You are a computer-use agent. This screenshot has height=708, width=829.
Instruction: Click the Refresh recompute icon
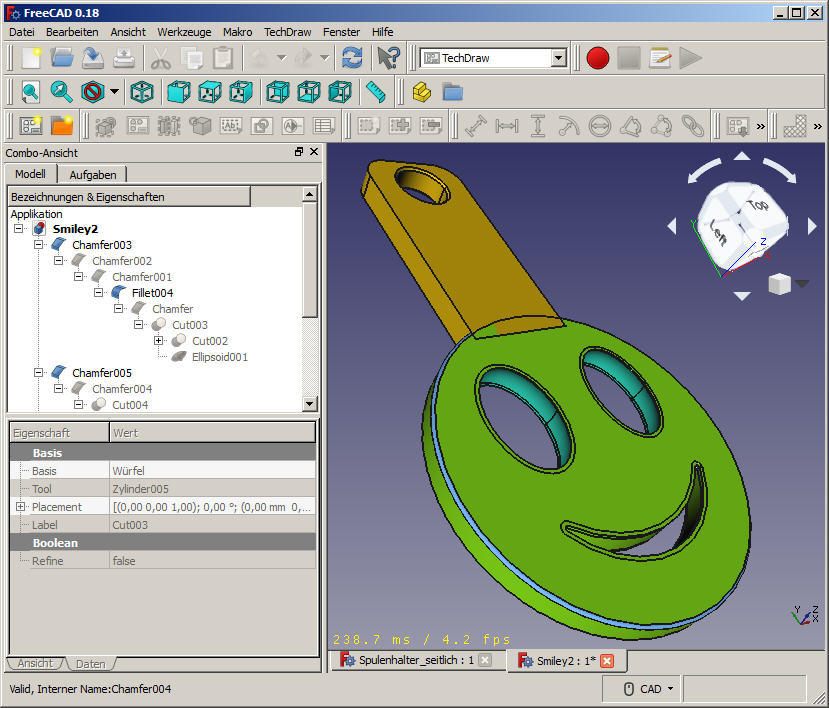click(x=352, y=58)
